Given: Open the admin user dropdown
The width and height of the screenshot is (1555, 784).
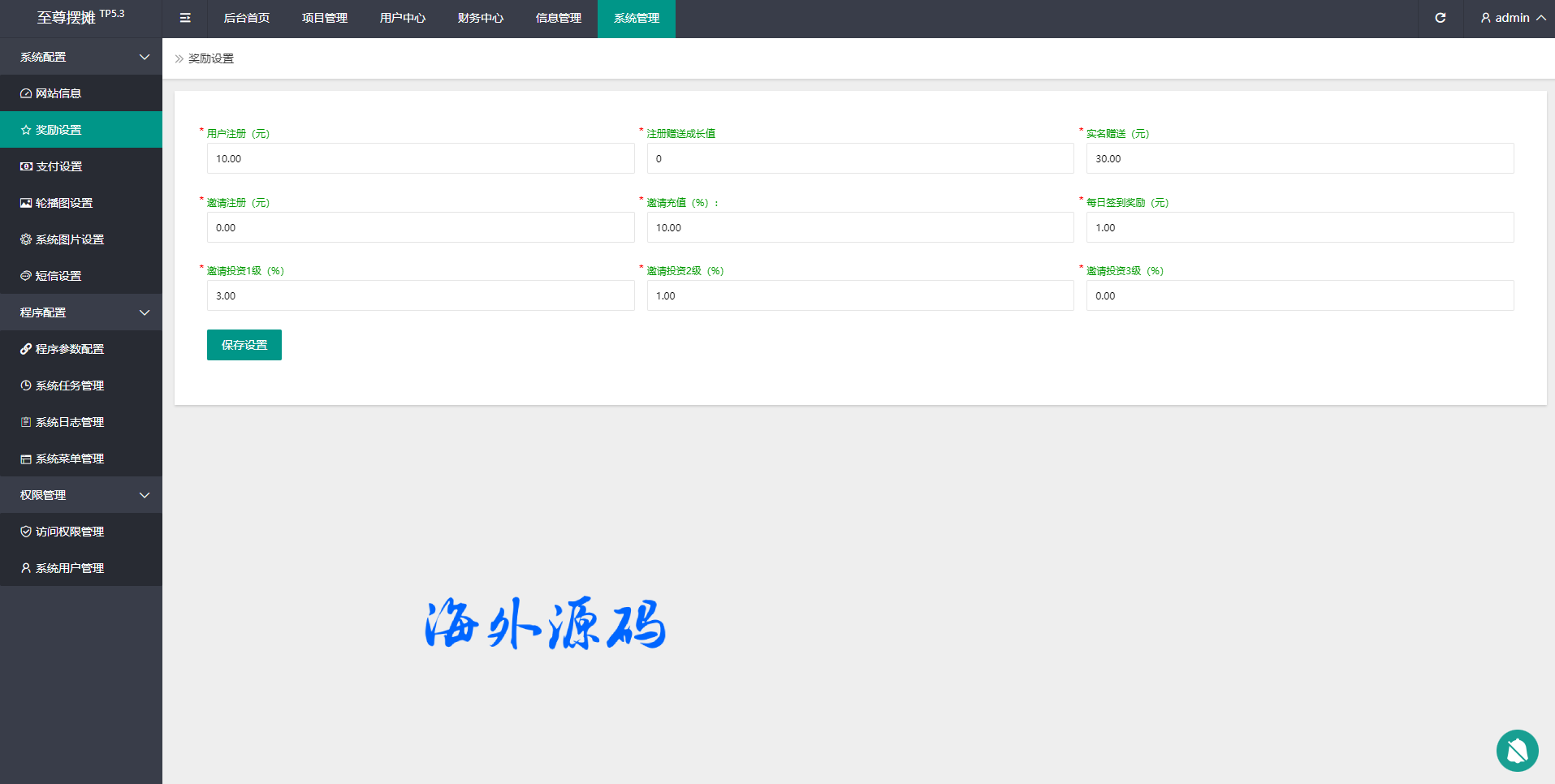Looking at the screenshot, I should click(1512, 18).
